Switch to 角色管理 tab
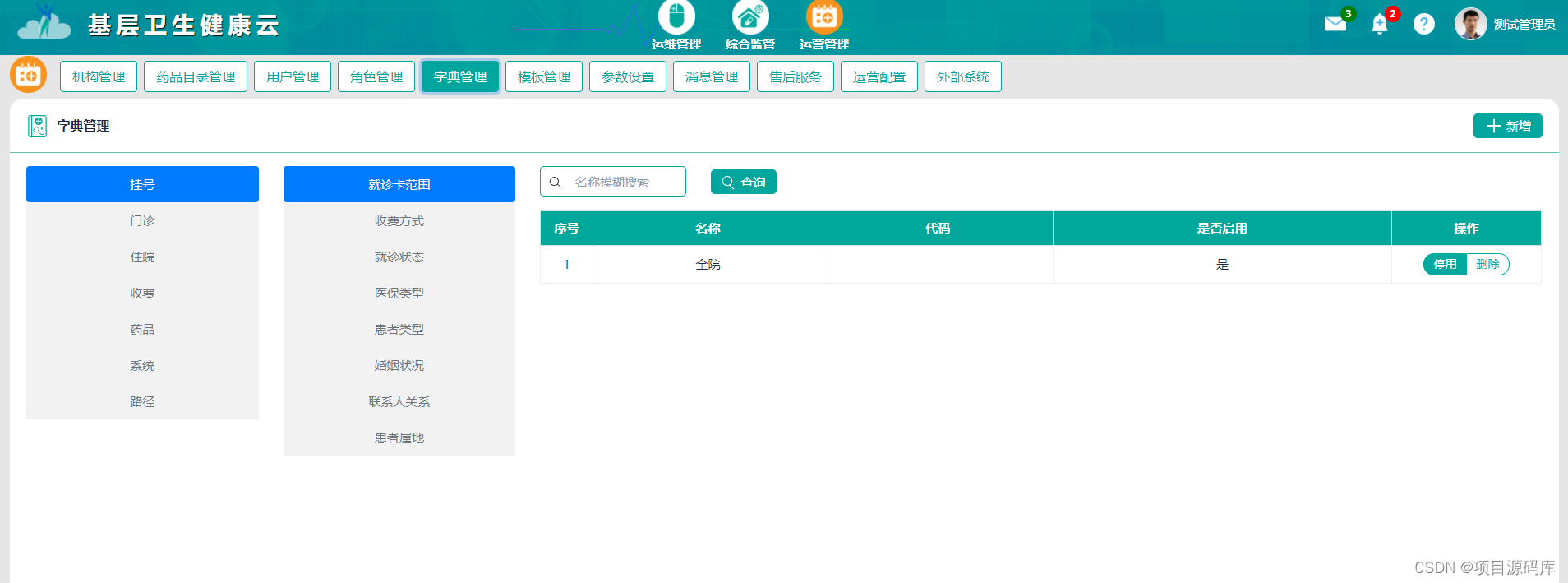 [x=376, y=76]
